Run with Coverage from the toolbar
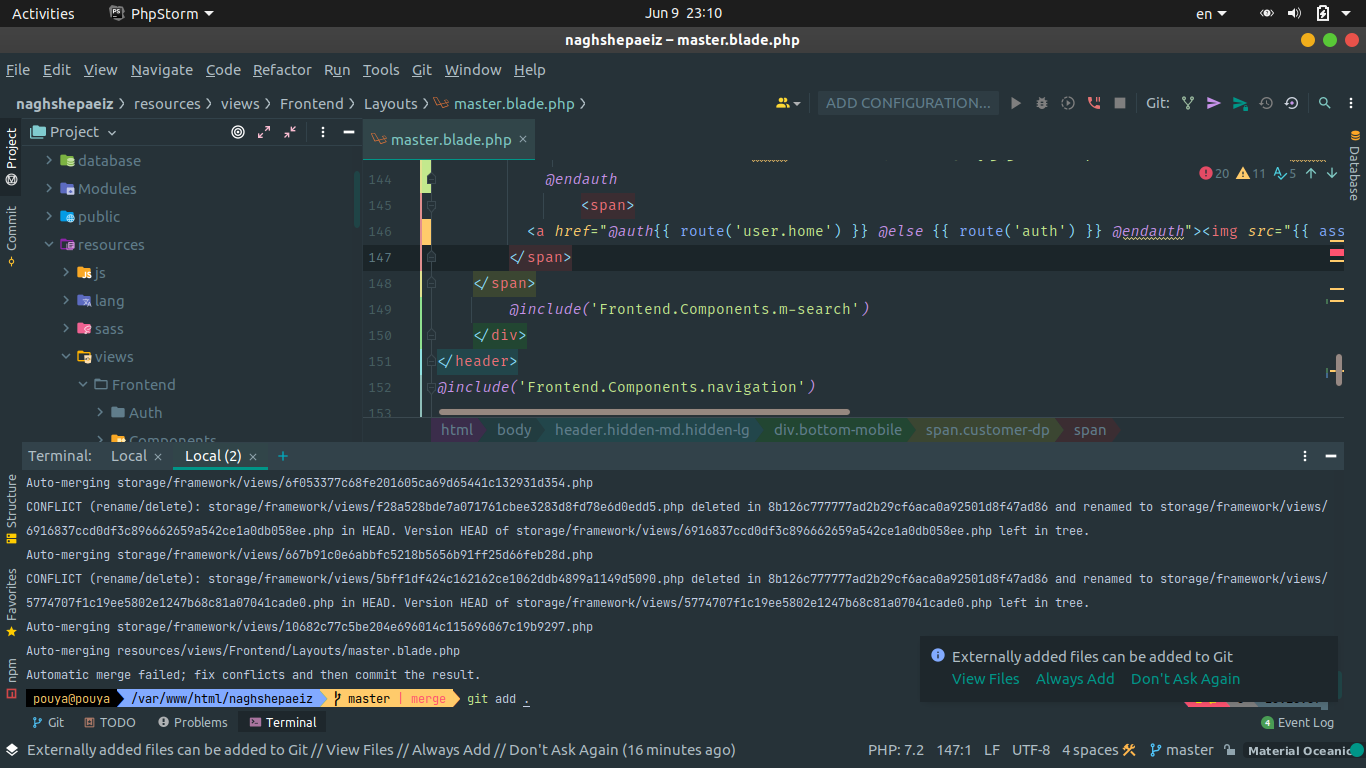This screenshot has width=1366, height=768. [x=1068, y=103]
